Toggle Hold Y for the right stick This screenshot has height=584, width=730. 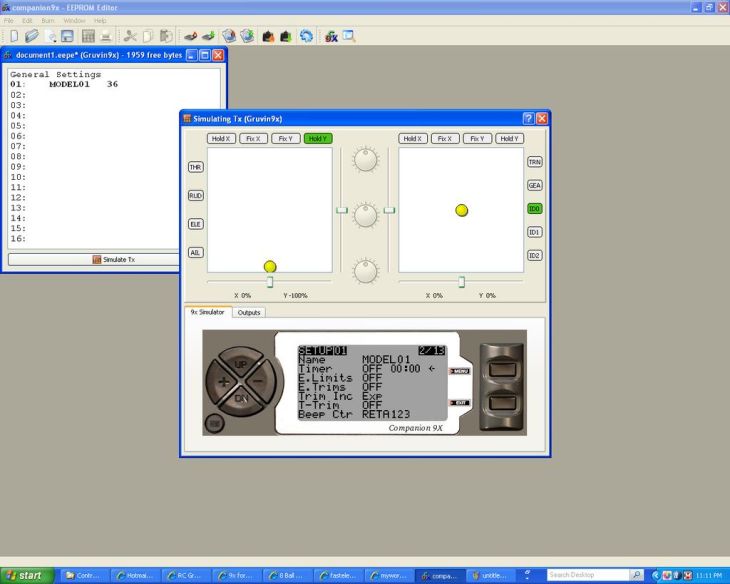click(510, 138)
